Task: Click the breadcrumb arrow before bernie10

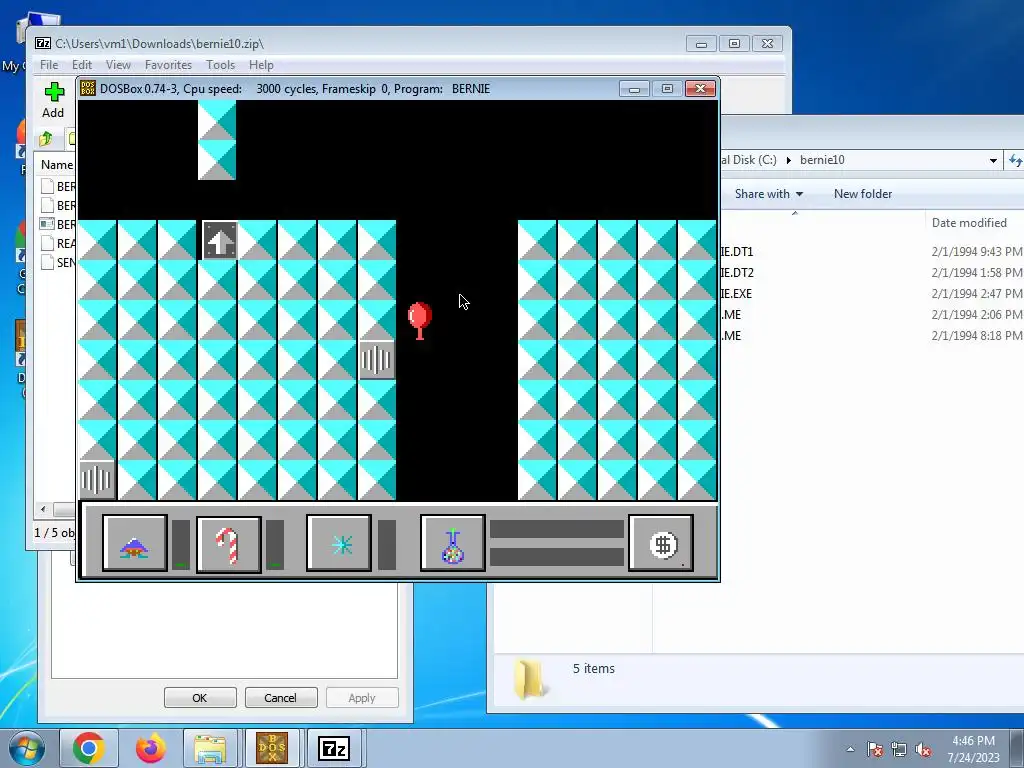Action: tap(789, 160)
